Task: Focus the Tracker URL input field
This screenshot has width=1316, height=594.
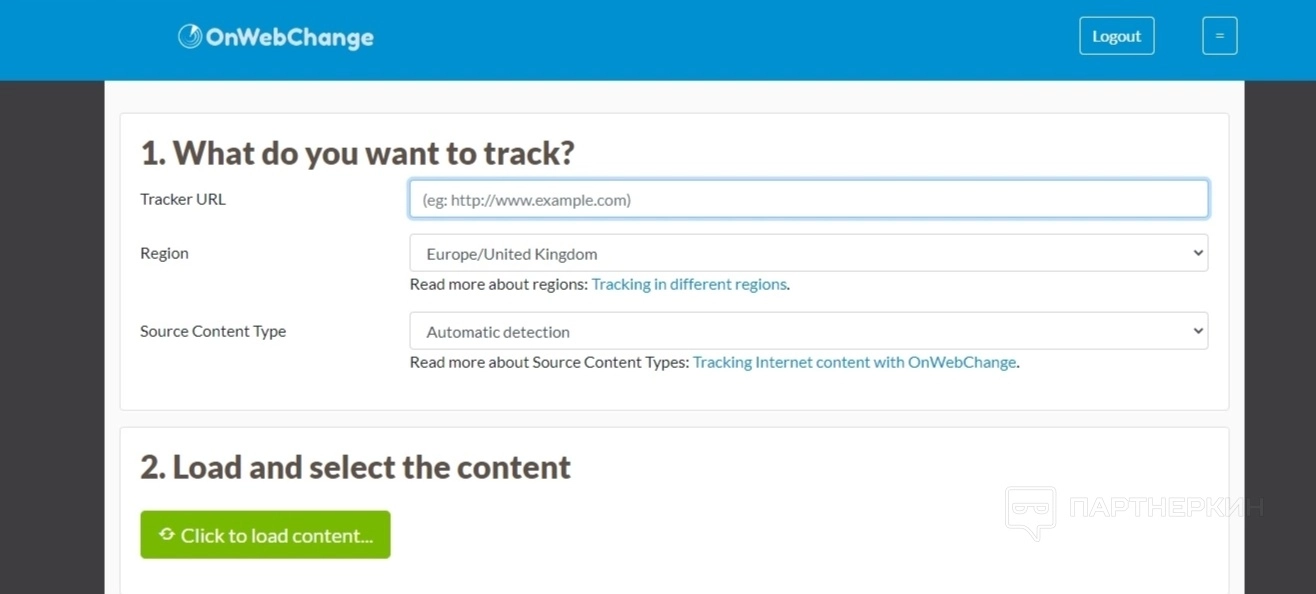Action: pos(808,199)
